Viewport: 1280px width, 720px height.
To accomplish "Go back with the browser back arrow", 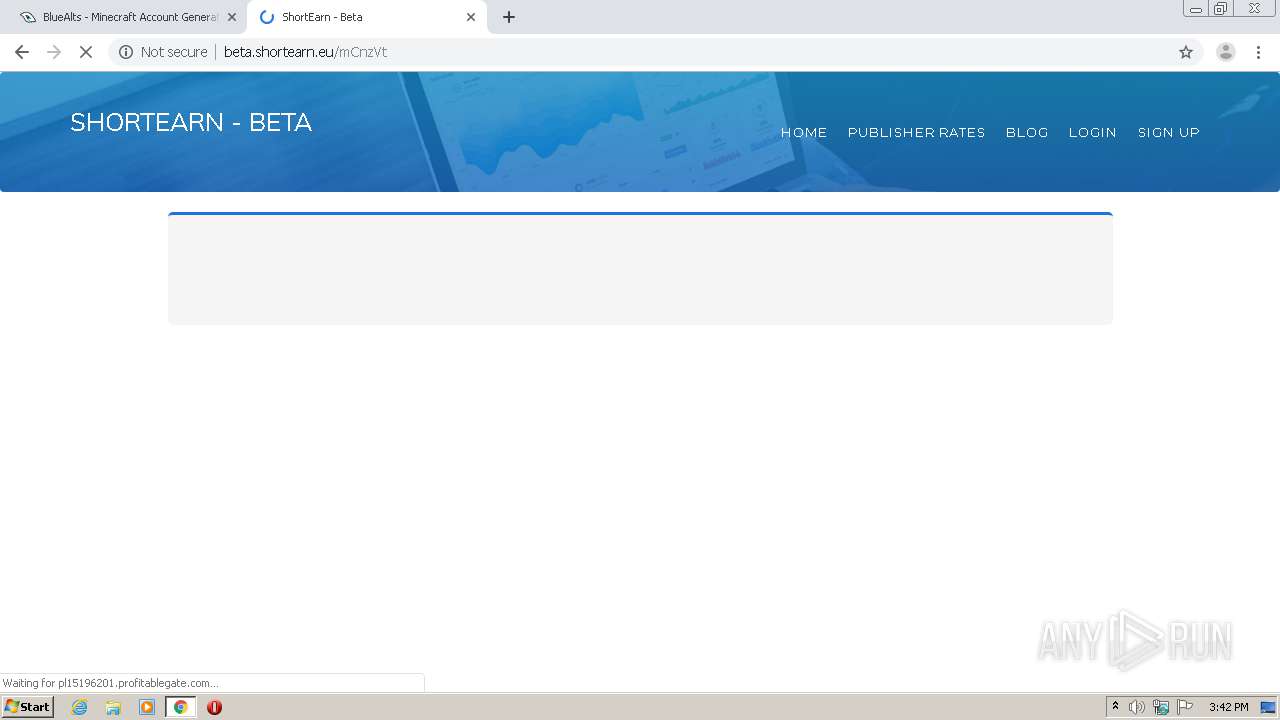I will [22, 52].
